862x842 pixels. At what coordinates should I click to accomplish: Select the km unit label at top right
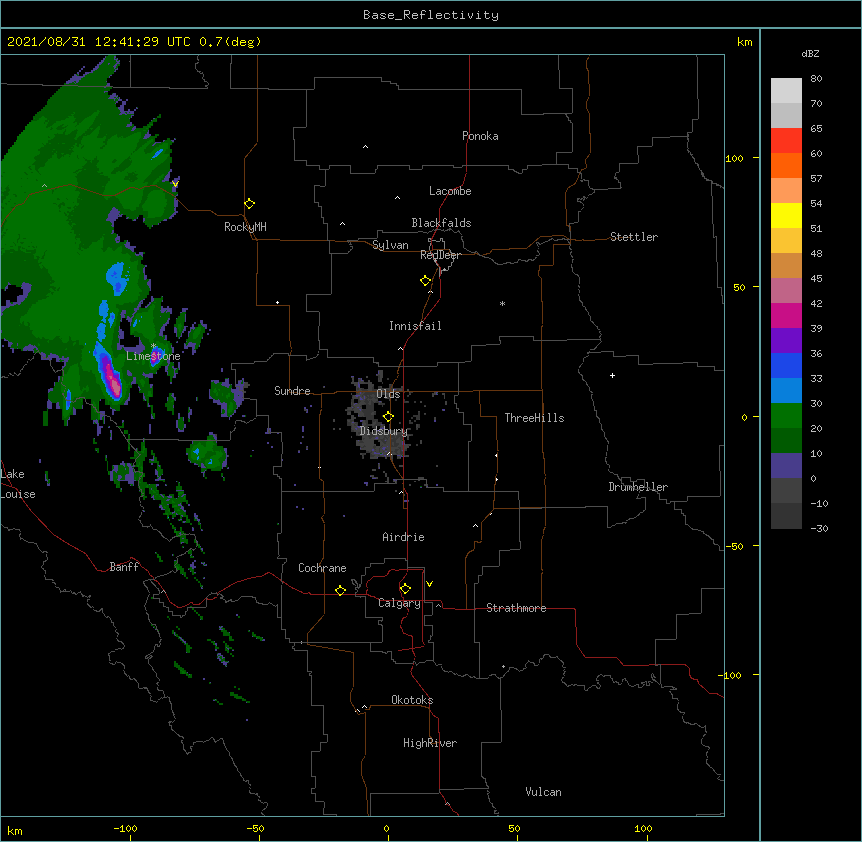(x=744, y=42)
